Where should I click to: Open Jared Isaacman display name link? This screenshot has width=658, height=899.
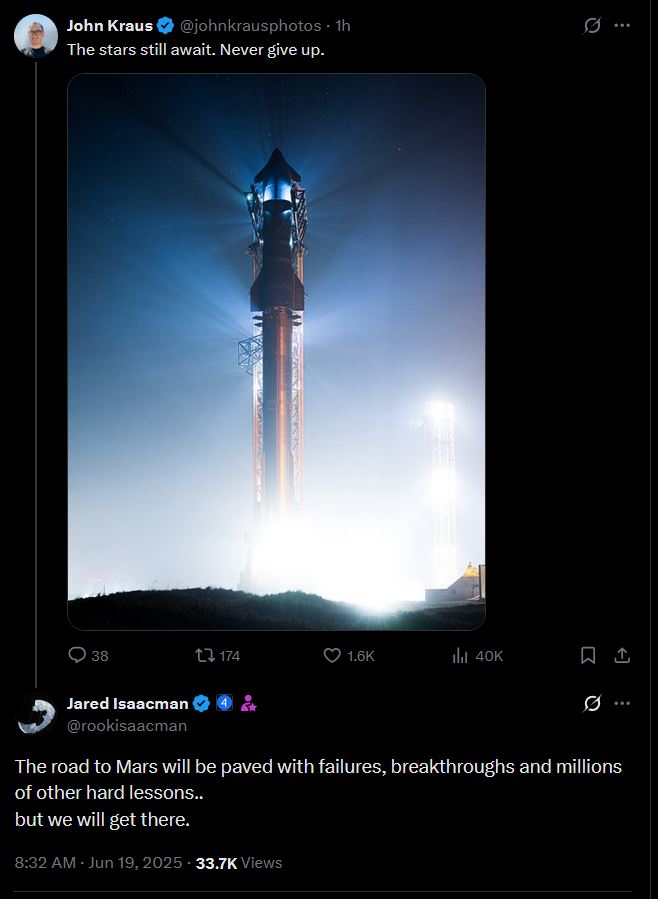127,703
